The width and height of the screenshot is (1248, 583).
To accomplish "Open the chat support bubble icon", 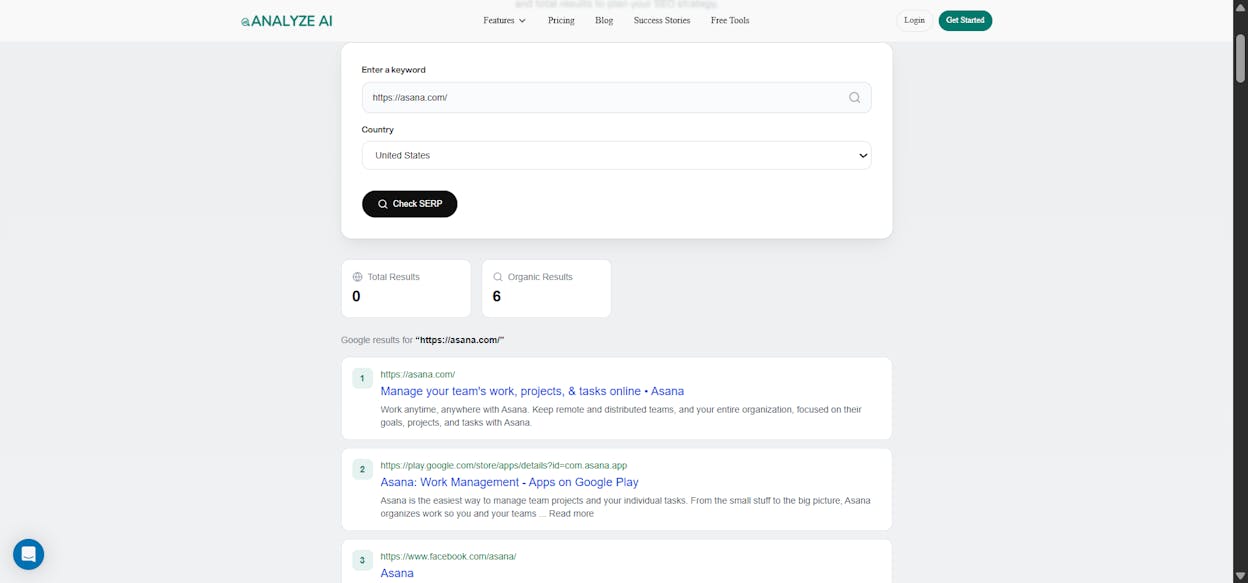I will (x=28, y=554).
